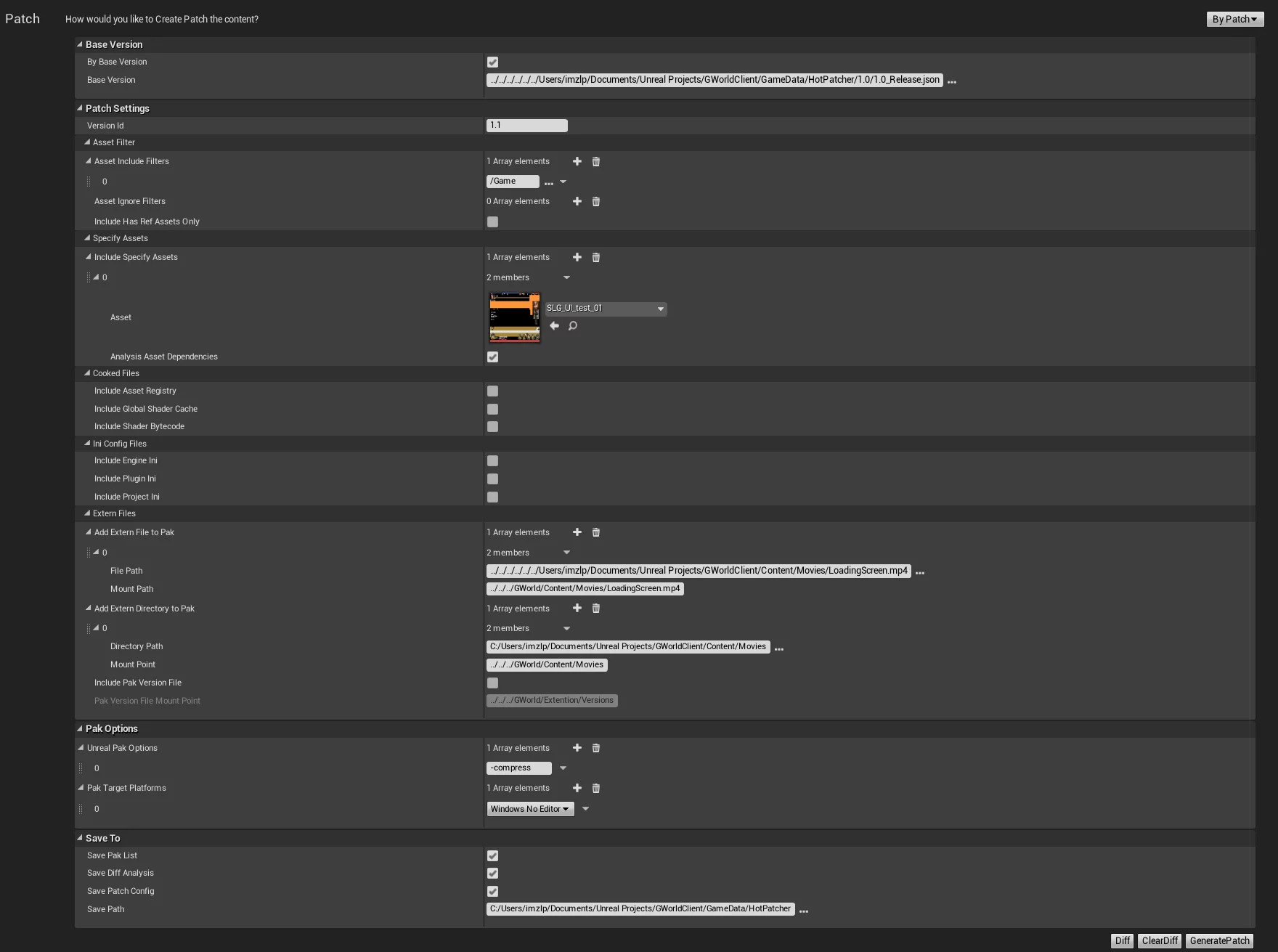Click the Version Id input field
Screen dimensions: 1278x952
(x=526, y=126)
